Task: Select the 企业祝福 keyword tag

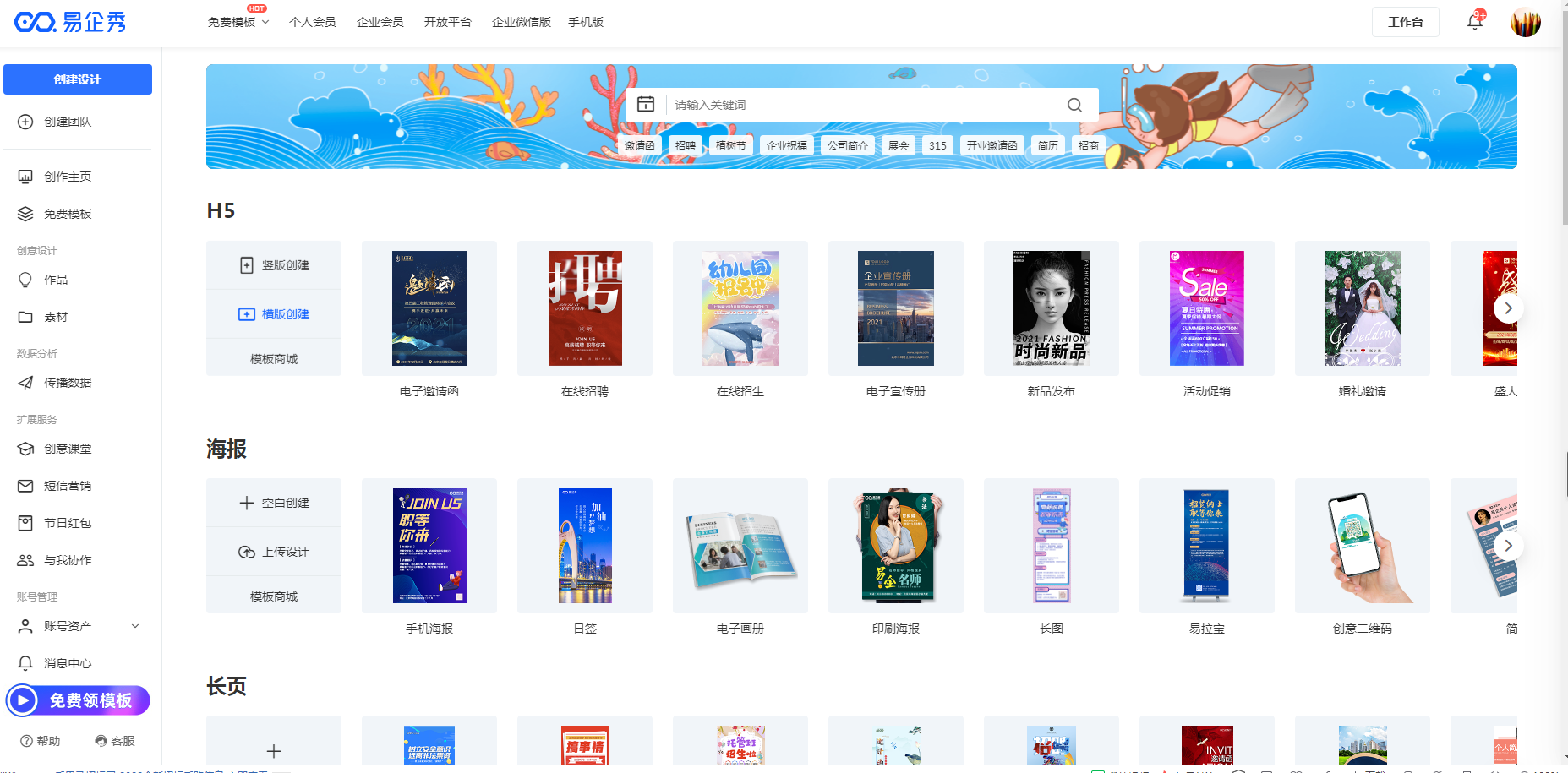Action: coord(787,145)
